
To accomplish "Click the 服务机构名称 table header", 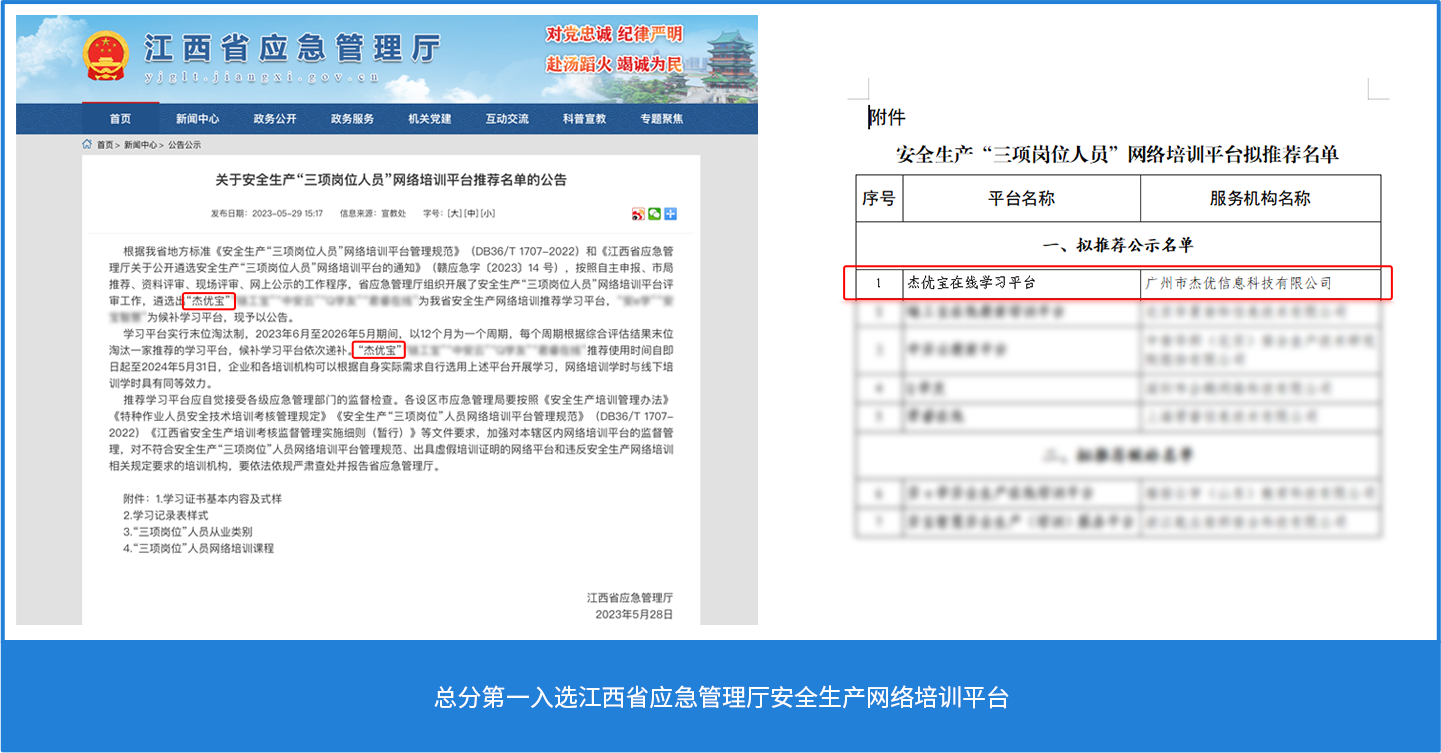I will click(1260, 198).
